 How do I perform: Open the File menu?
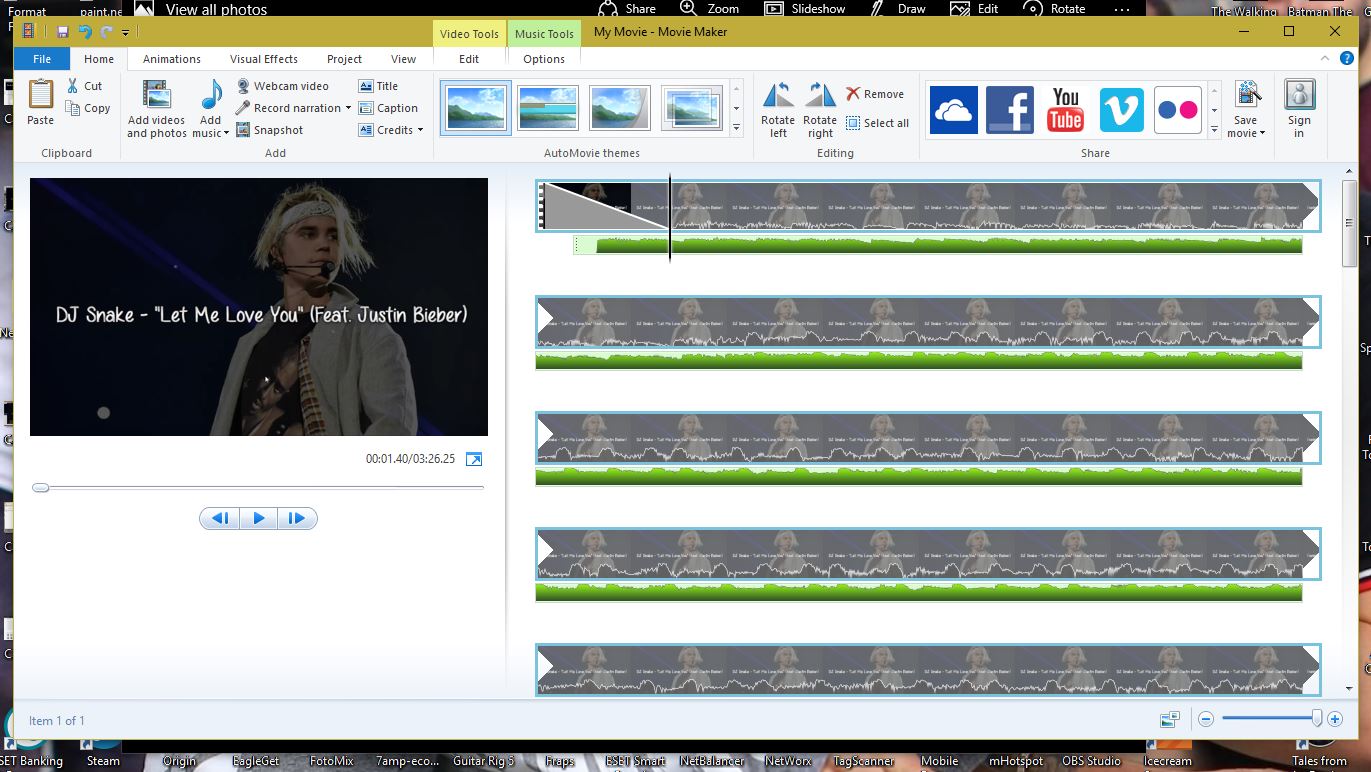click(42, 59)
